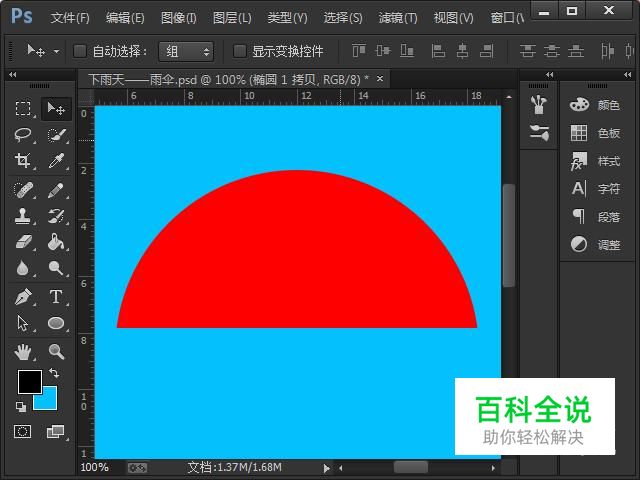Click Align horizontal centers button
This screenshot has height=480, width=640.
coord(462,51)
